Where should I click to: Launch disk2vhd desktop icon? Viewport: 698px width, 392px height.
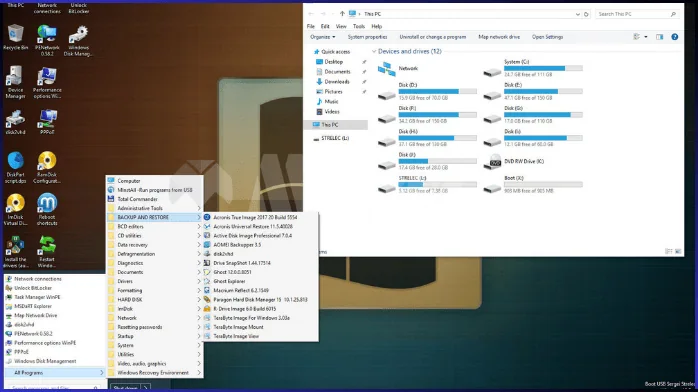[x=16, y=122]
